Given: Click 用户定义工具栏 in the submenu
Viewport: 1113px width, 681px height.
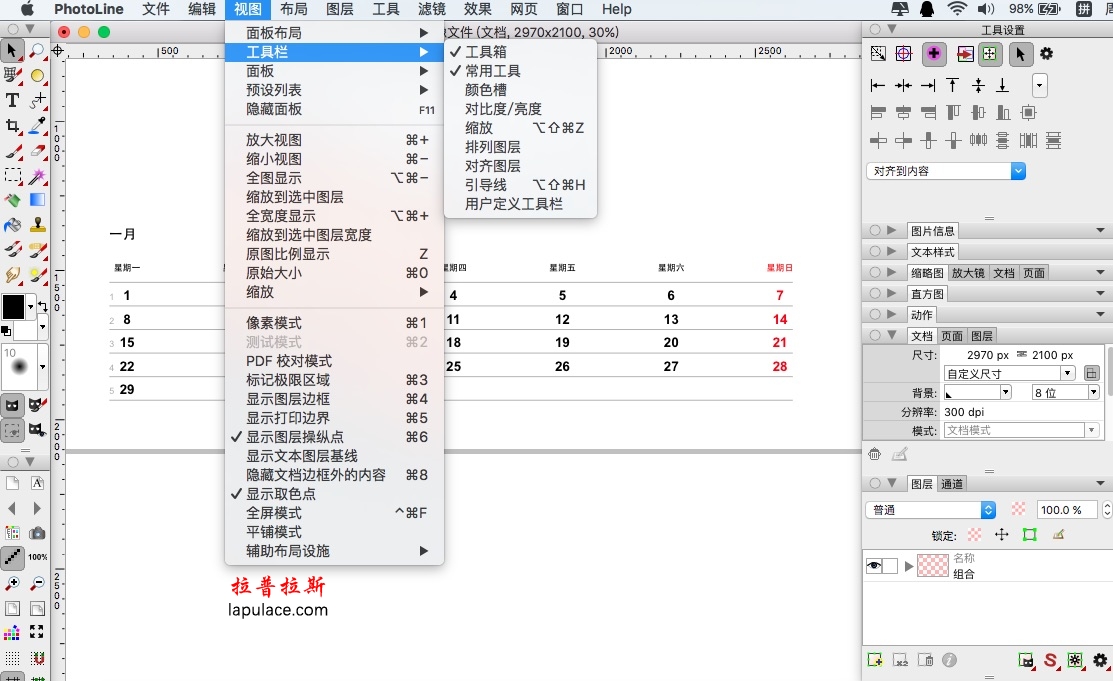Looking at the screenshot, I should (520, 204).
